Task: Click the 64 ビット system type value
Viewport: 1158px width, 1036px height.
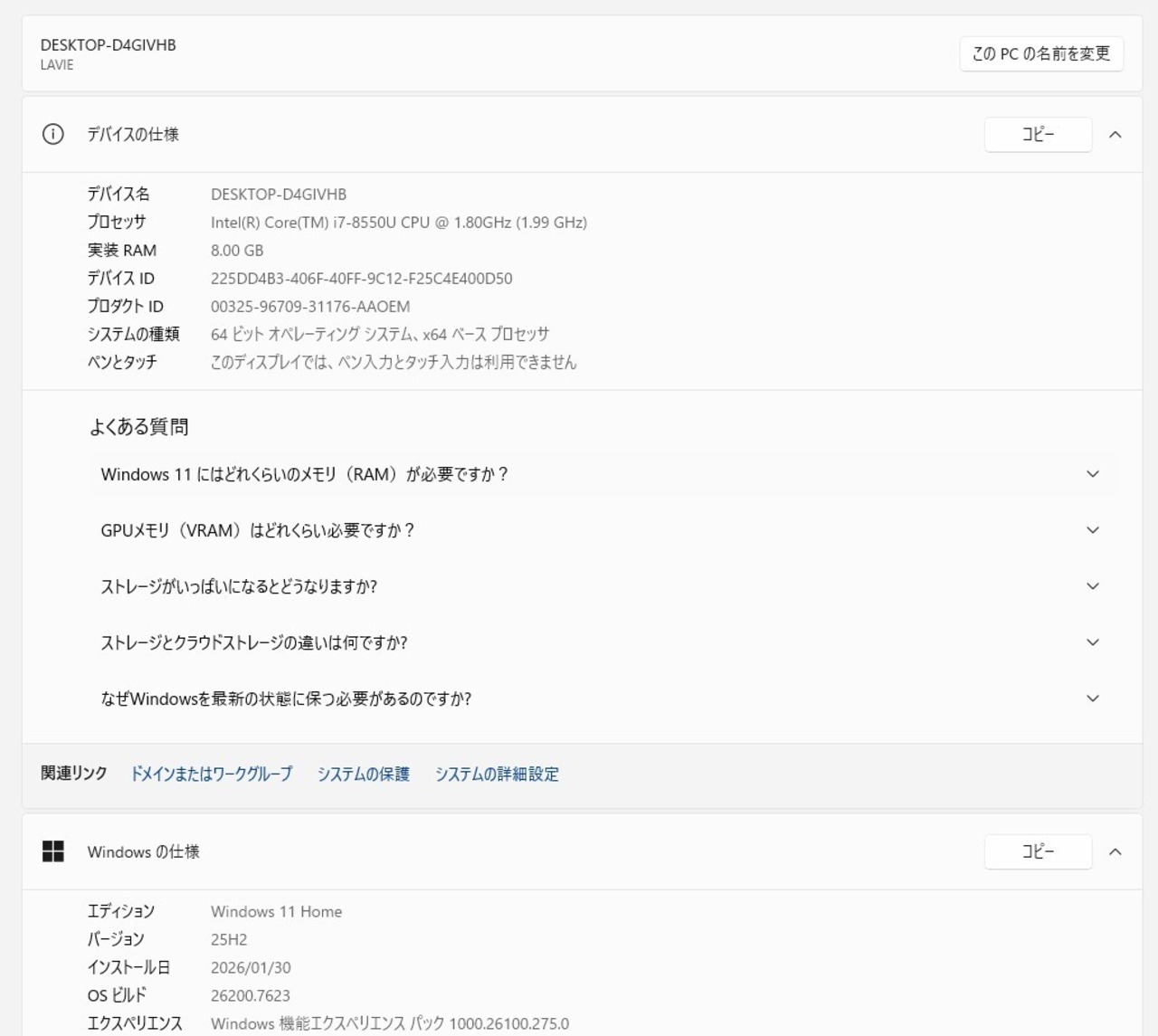Action: [x=380, y=335]
